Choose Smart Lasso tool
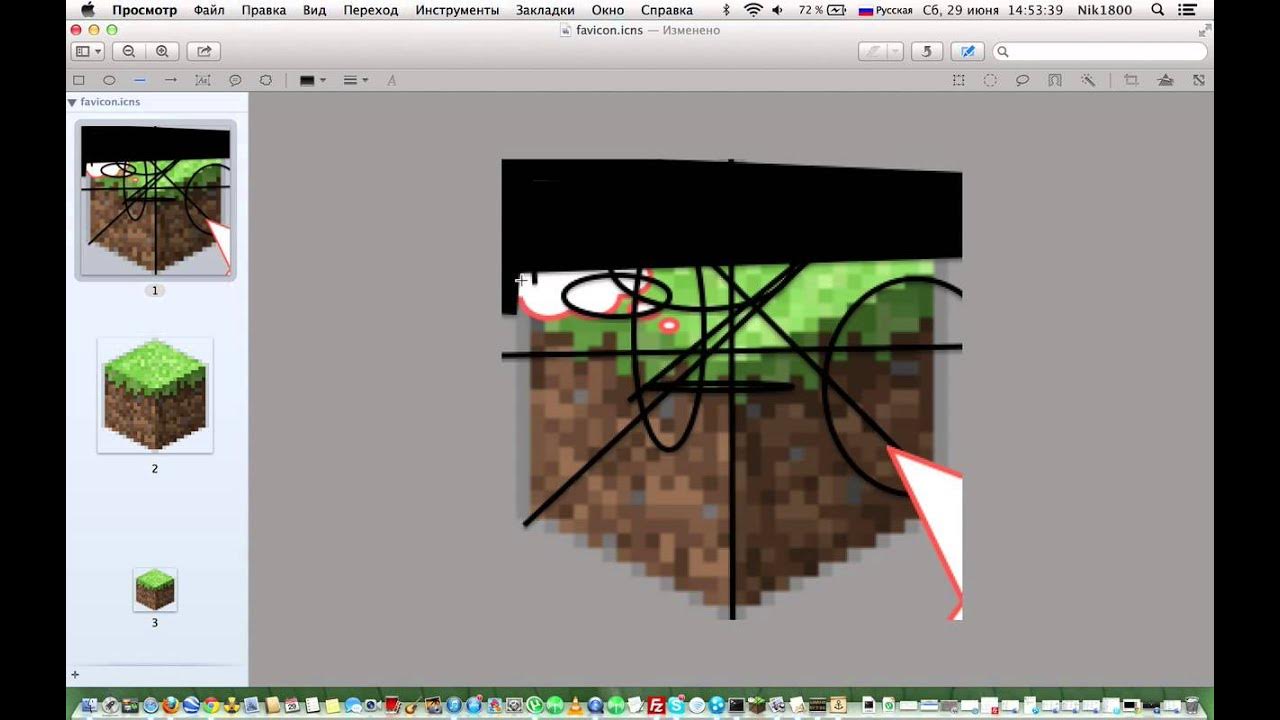Image resolution: width=1280 pixels, height=720 pixels. pyautogui.click(x=1054, y=80)
